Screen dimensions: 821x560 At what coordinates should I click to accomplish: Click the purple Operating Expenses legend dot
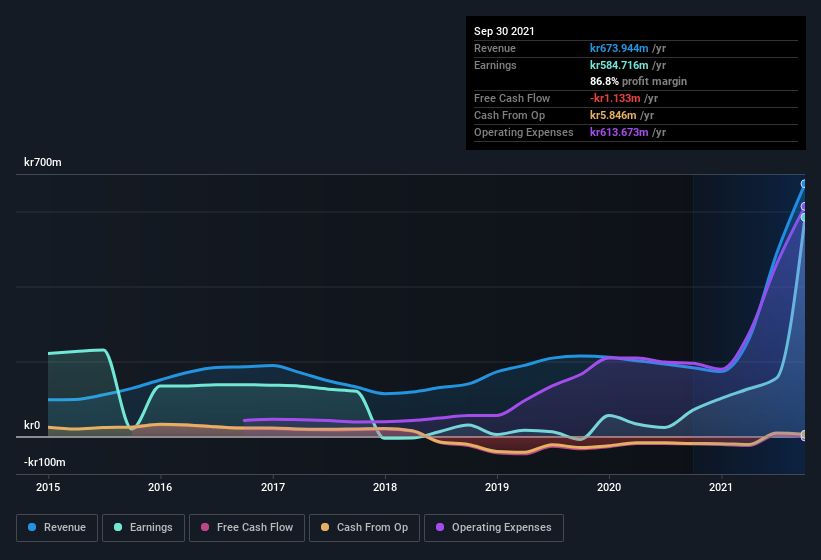point(441,527)
